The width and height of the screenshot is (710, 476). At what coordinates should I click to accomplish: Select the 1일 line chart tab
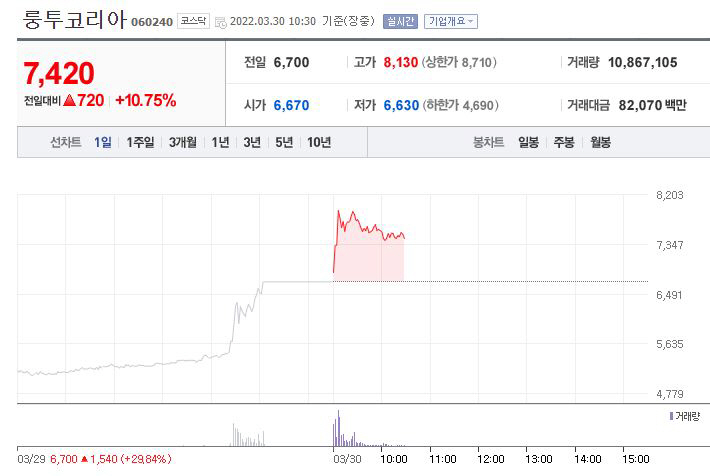103,142
